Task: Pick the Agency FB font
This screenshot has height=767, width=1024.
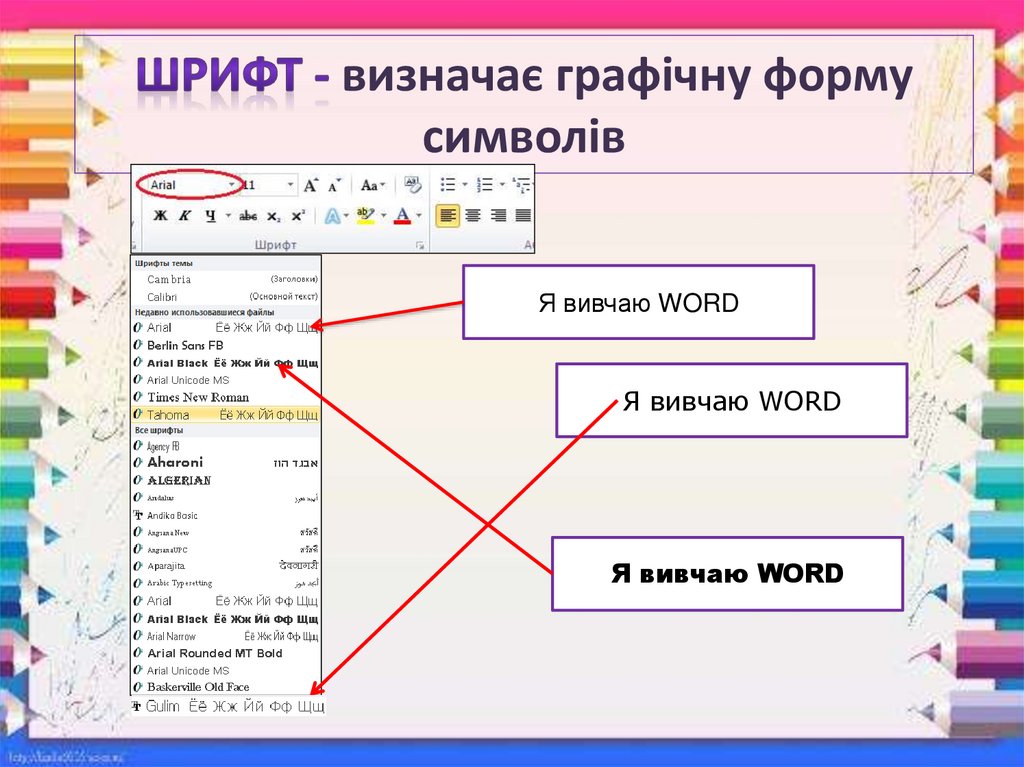Action: pos(226,446)
